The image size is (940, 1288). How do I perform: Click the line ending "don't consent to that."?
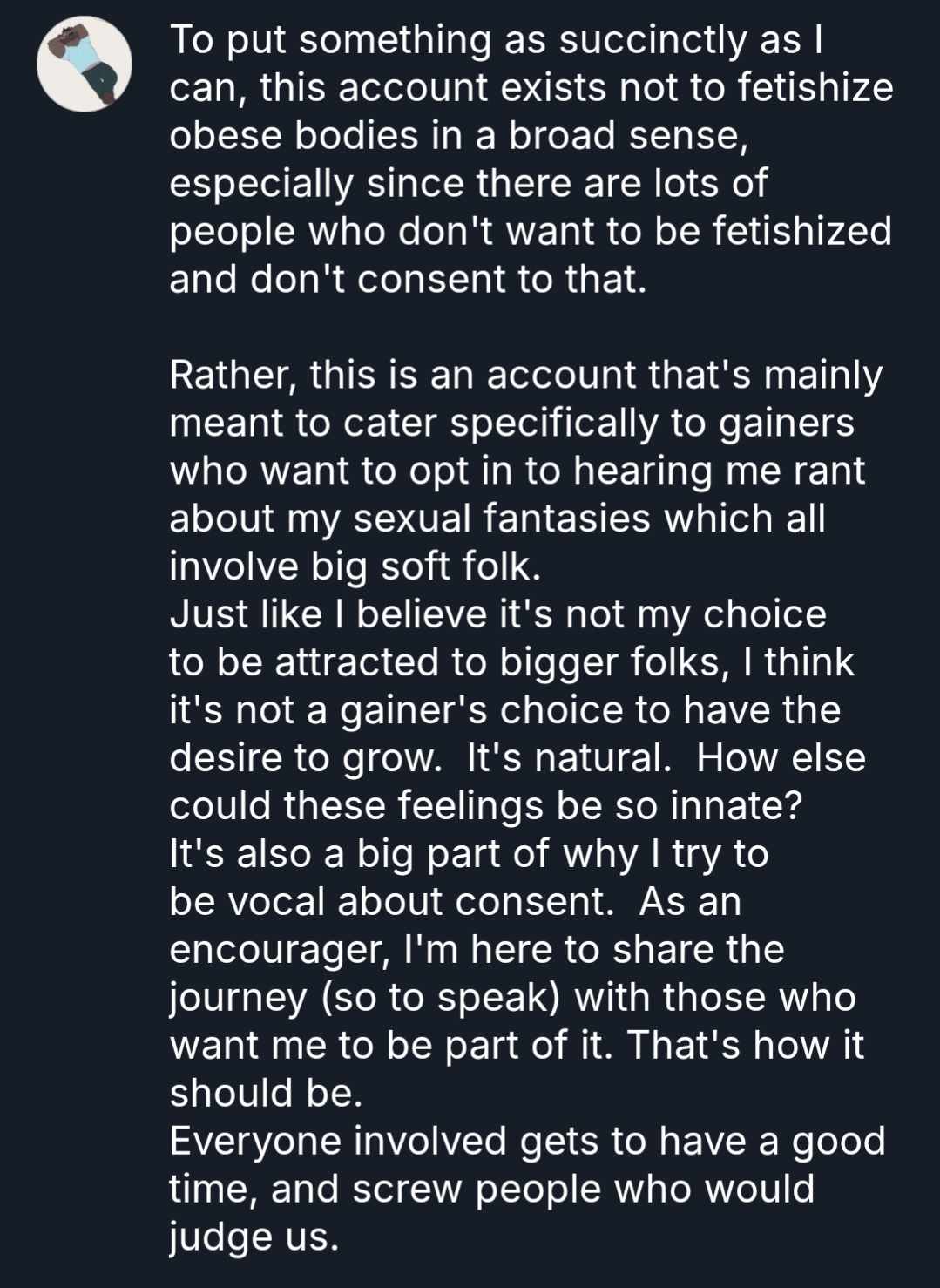tap(408, 280)
